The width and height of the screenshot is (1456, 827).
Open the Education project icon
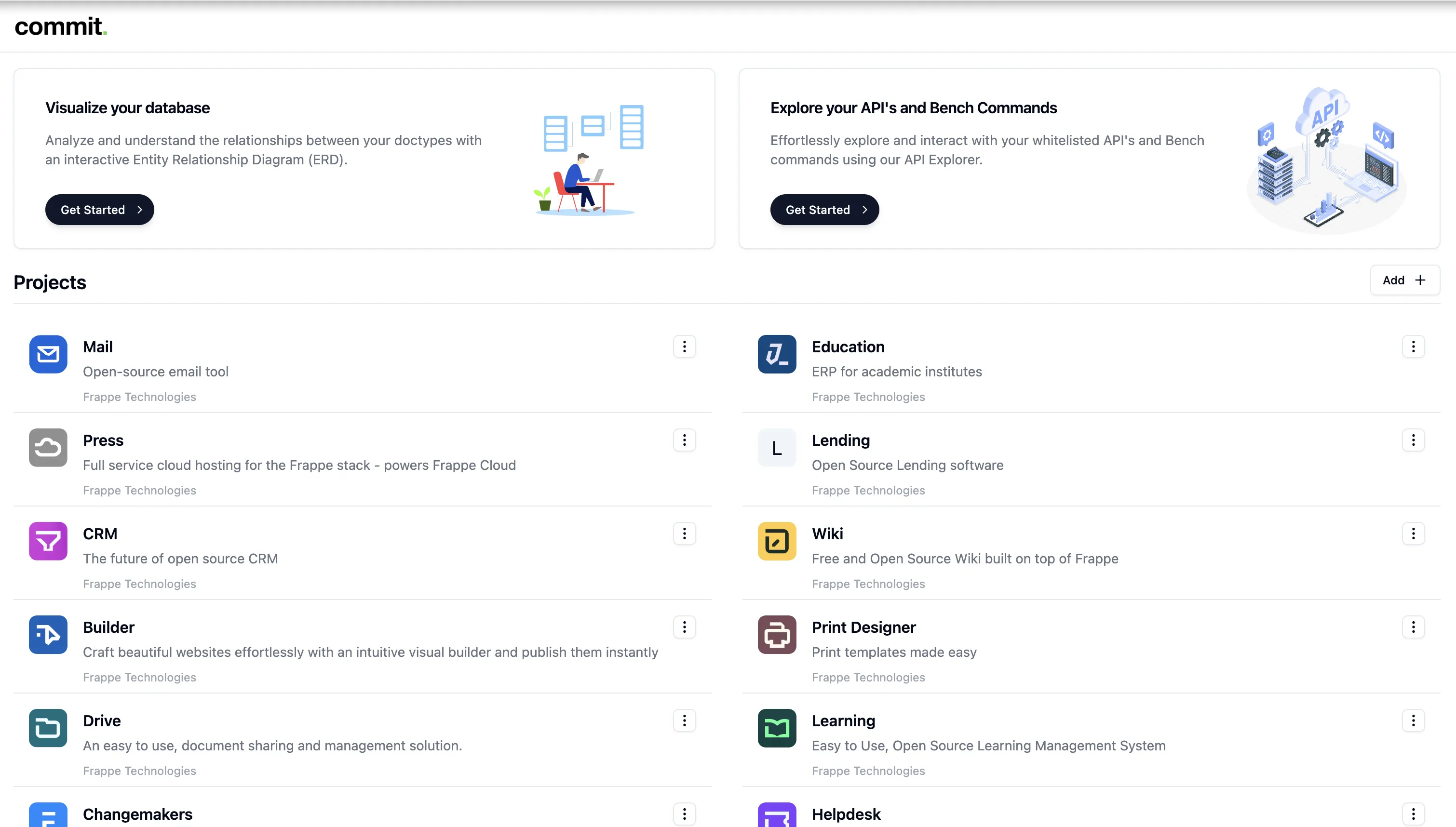click(777, 354)
